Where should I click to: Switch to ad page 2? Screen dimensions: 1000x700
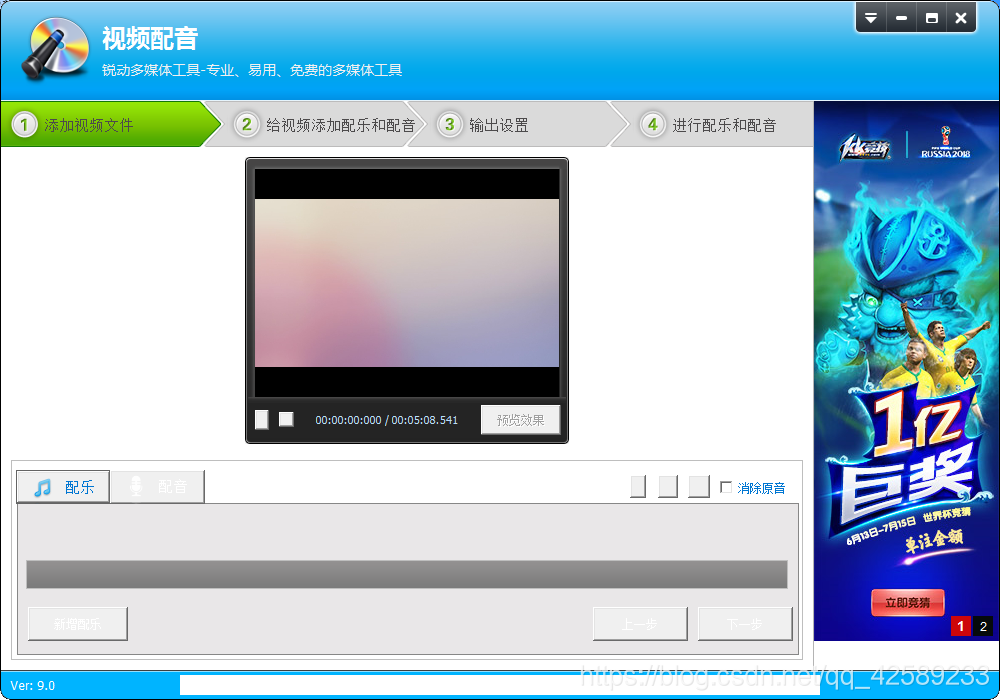point(983,626)
